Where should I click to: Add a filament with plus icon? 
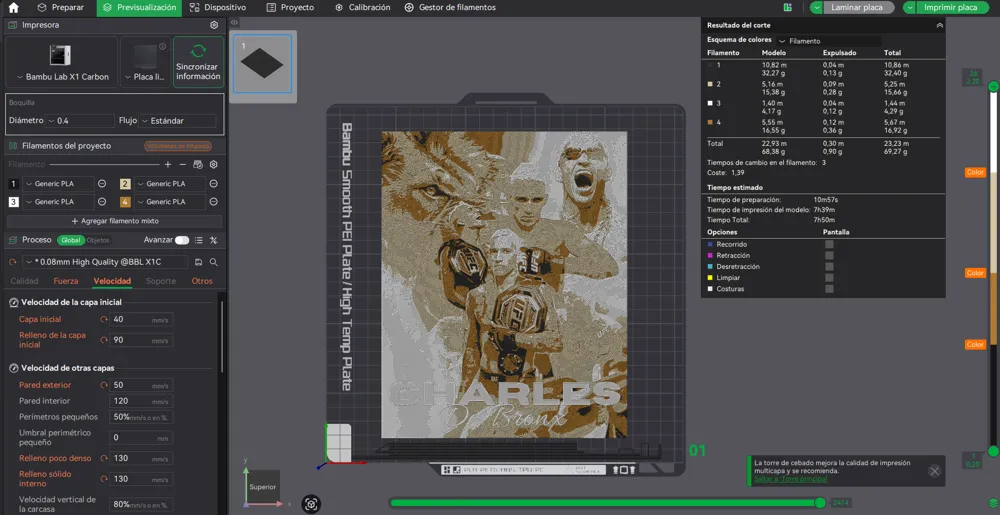point(168,164)
